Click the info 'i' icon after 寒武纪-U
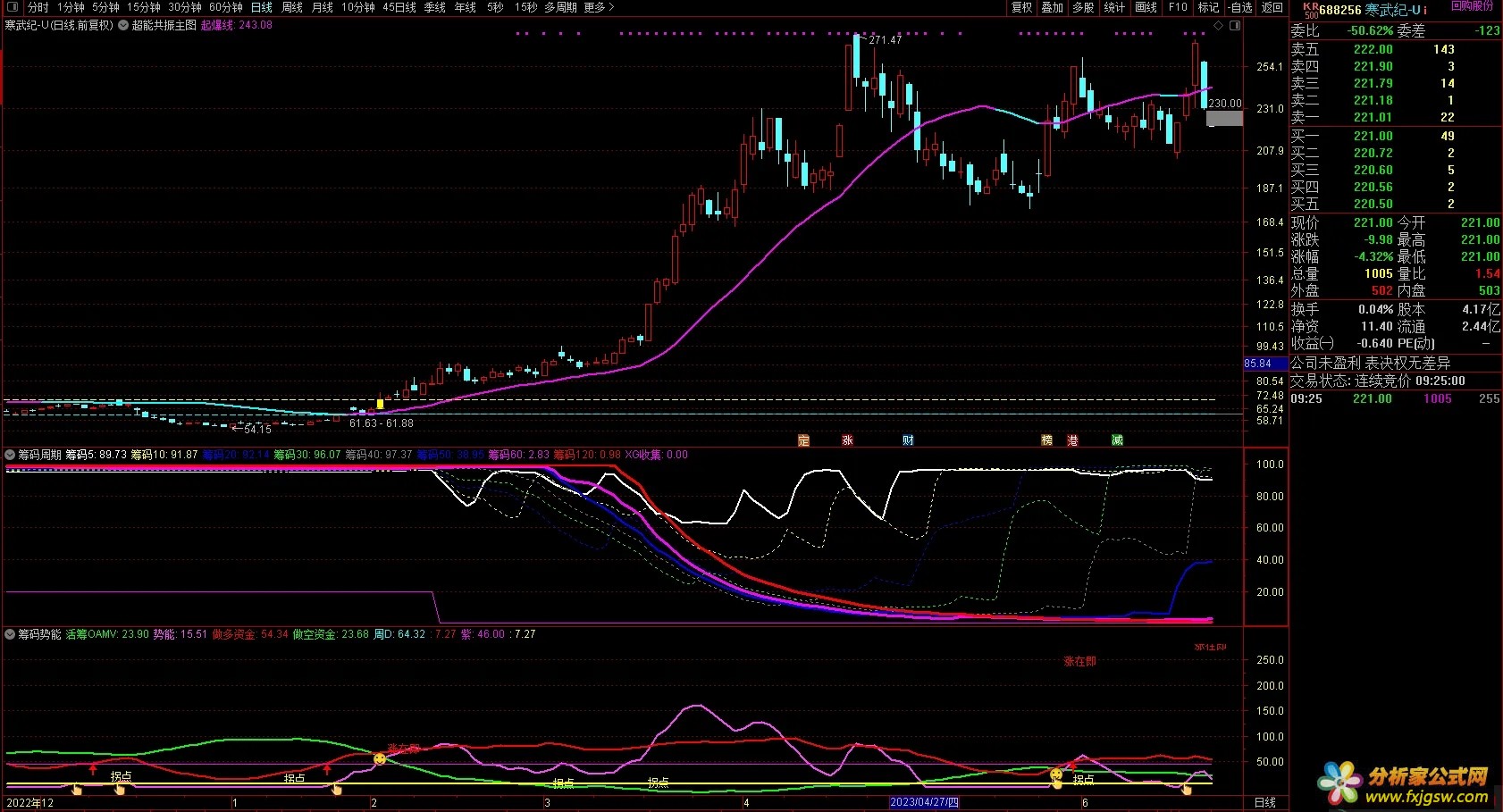Screen dimensions: 1503x812 tap(1424, 10)
